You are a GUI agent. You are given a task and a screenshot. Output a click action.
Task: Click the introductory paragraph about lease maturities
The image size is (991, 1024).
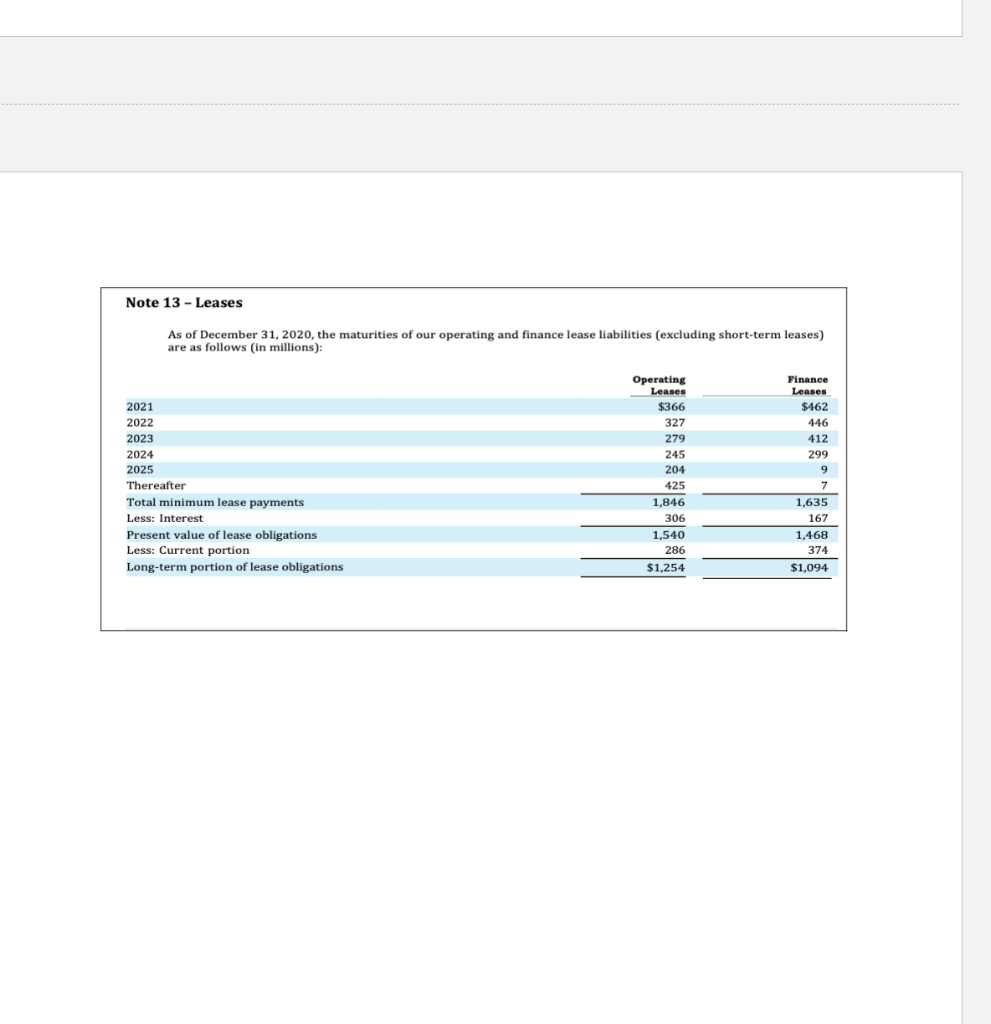pyautogui.click(x=495, y=340)
